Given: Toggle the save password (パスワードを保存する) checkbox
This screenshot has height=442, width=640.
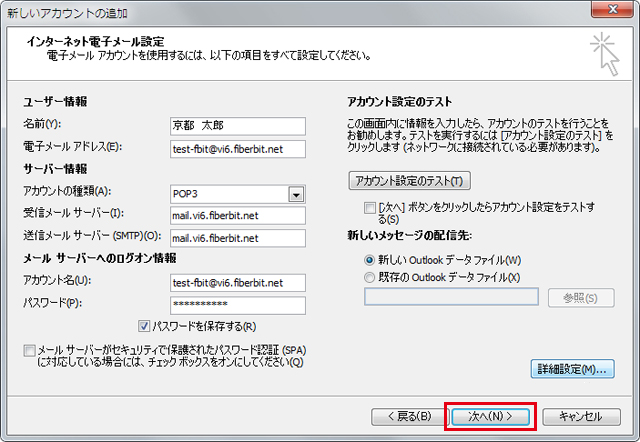Looking at the screenshot, I should pos(145,326).
